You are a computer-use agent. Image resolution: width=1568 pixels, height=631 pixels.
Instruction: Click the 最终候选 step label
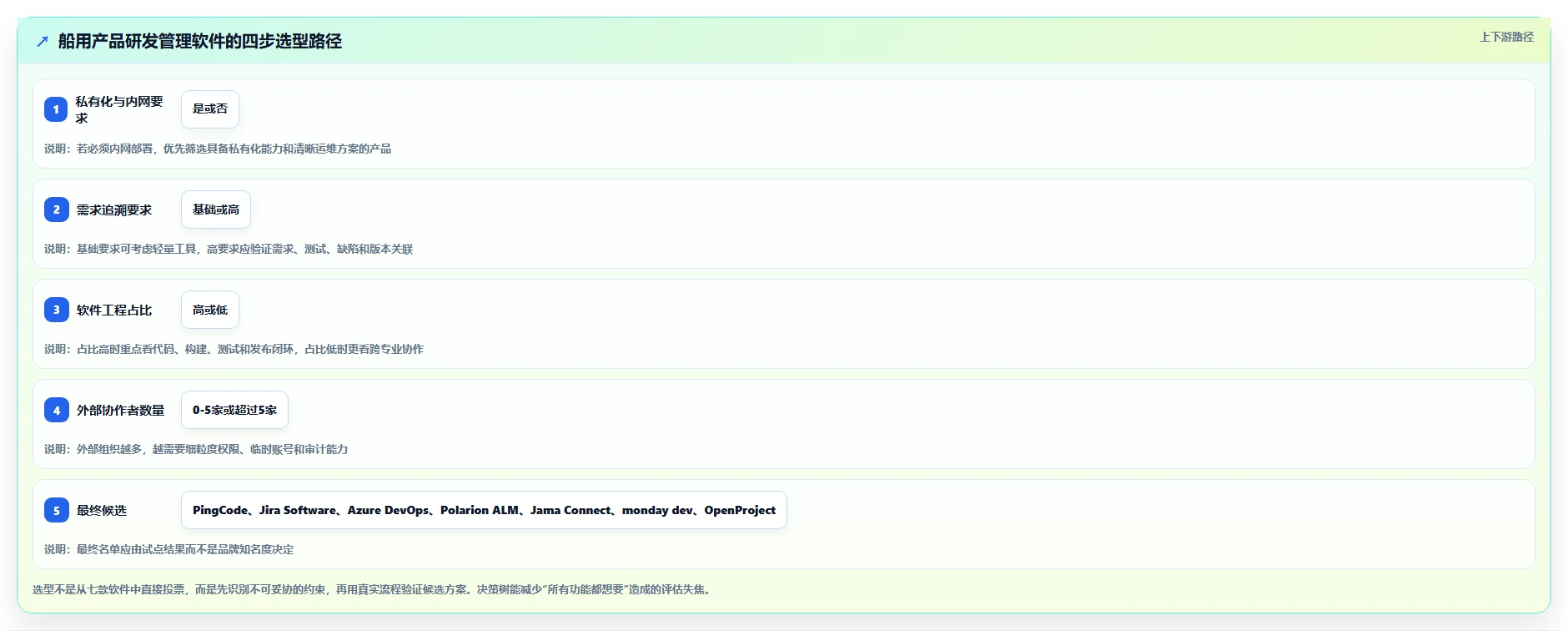pos(102,510)
